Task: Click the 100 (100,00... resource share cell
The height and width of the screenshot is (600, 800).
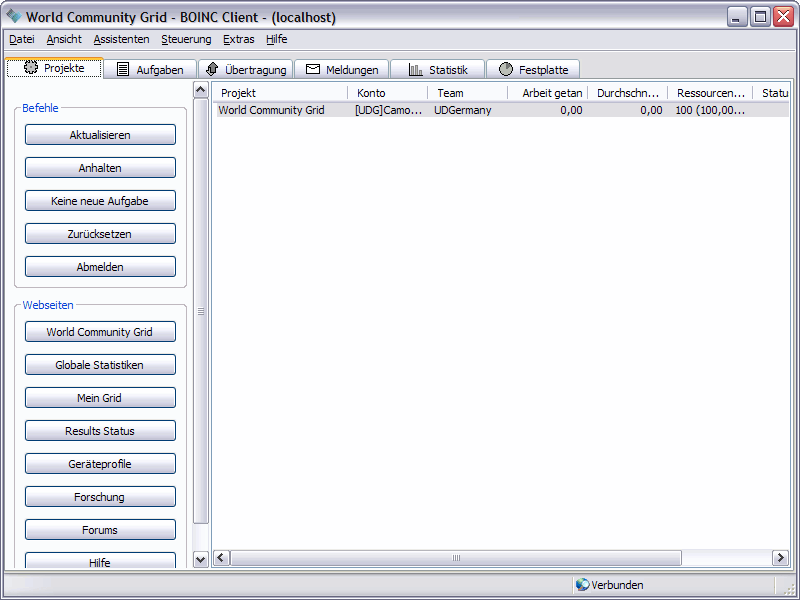Action: point(710,110)
